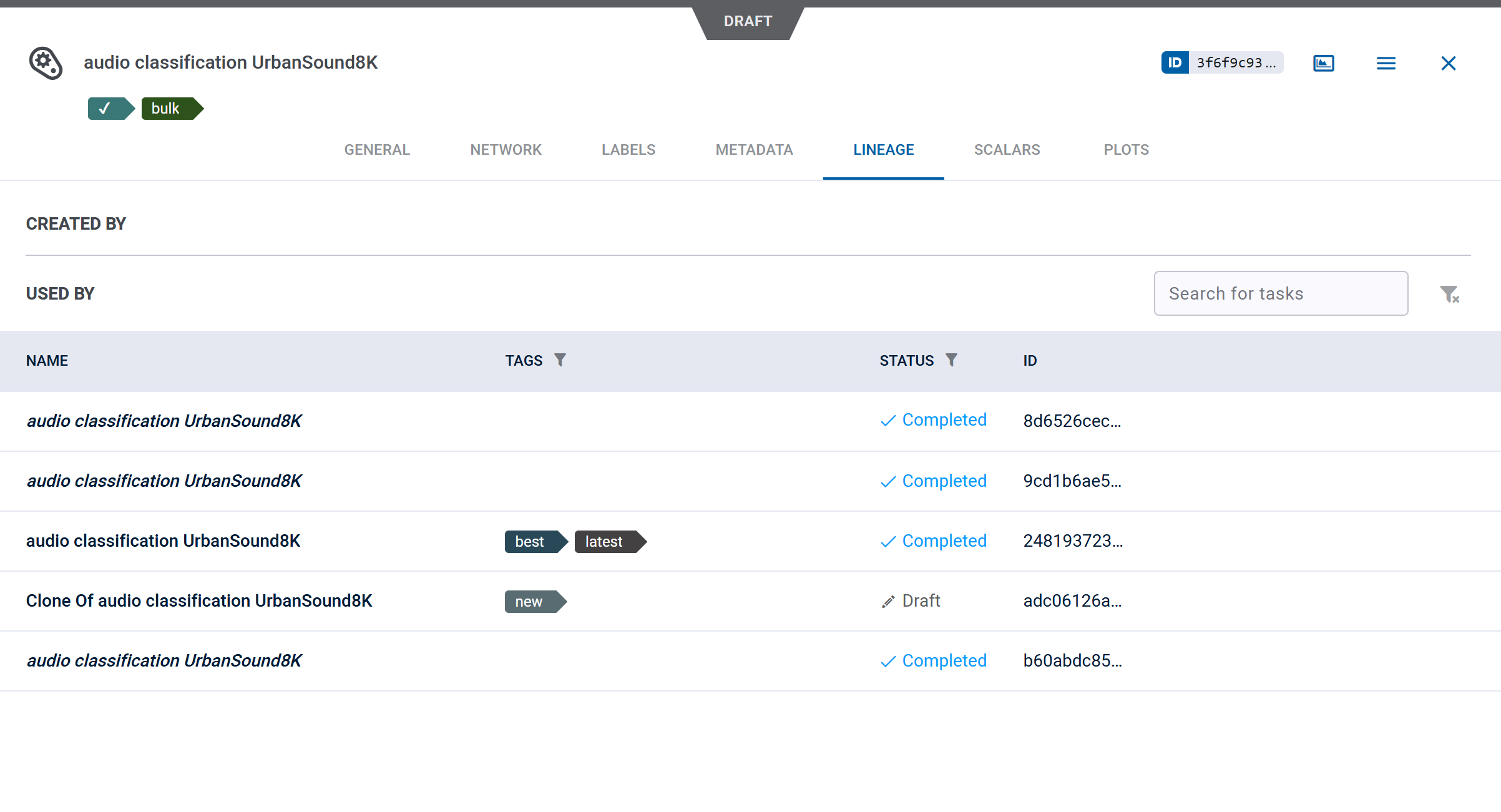This screenshot has width=1501, height=812.
Task: Switch to the GENERAL tab
Action: tap(377, 150)
